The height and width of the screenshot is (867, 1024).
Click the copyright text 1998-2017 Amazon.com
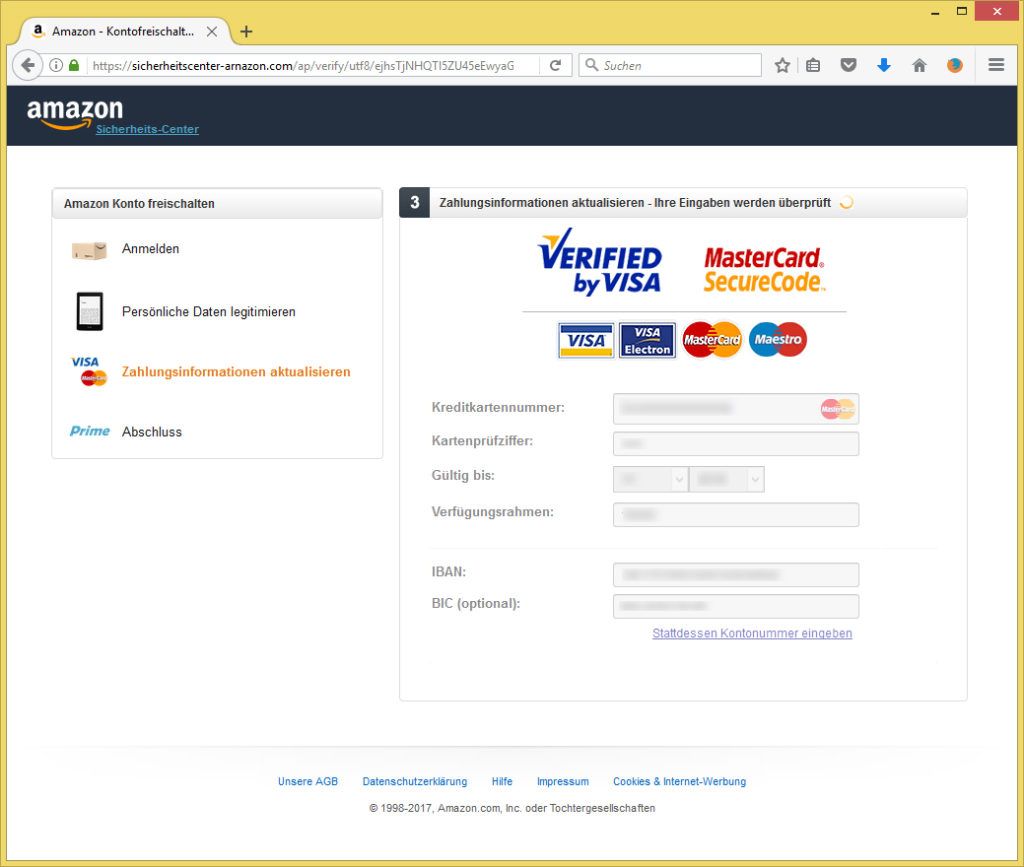tap(512, 808)
